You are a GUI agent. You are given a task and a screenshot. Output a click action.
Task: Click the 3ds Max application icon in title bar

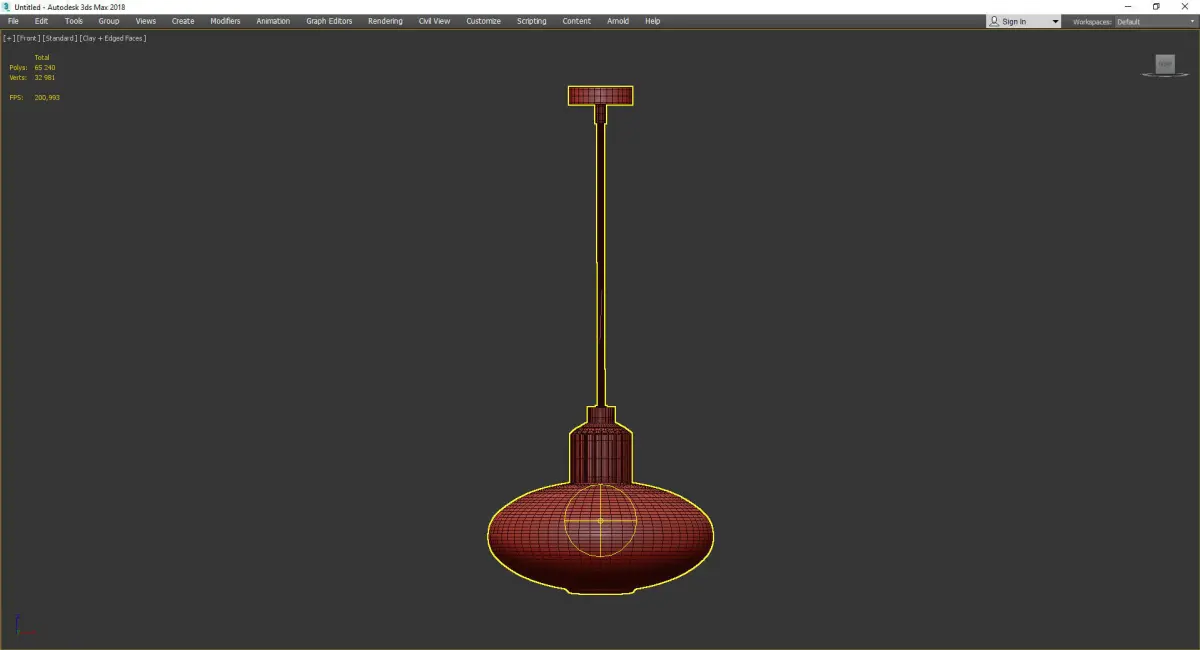coord(7,7)
